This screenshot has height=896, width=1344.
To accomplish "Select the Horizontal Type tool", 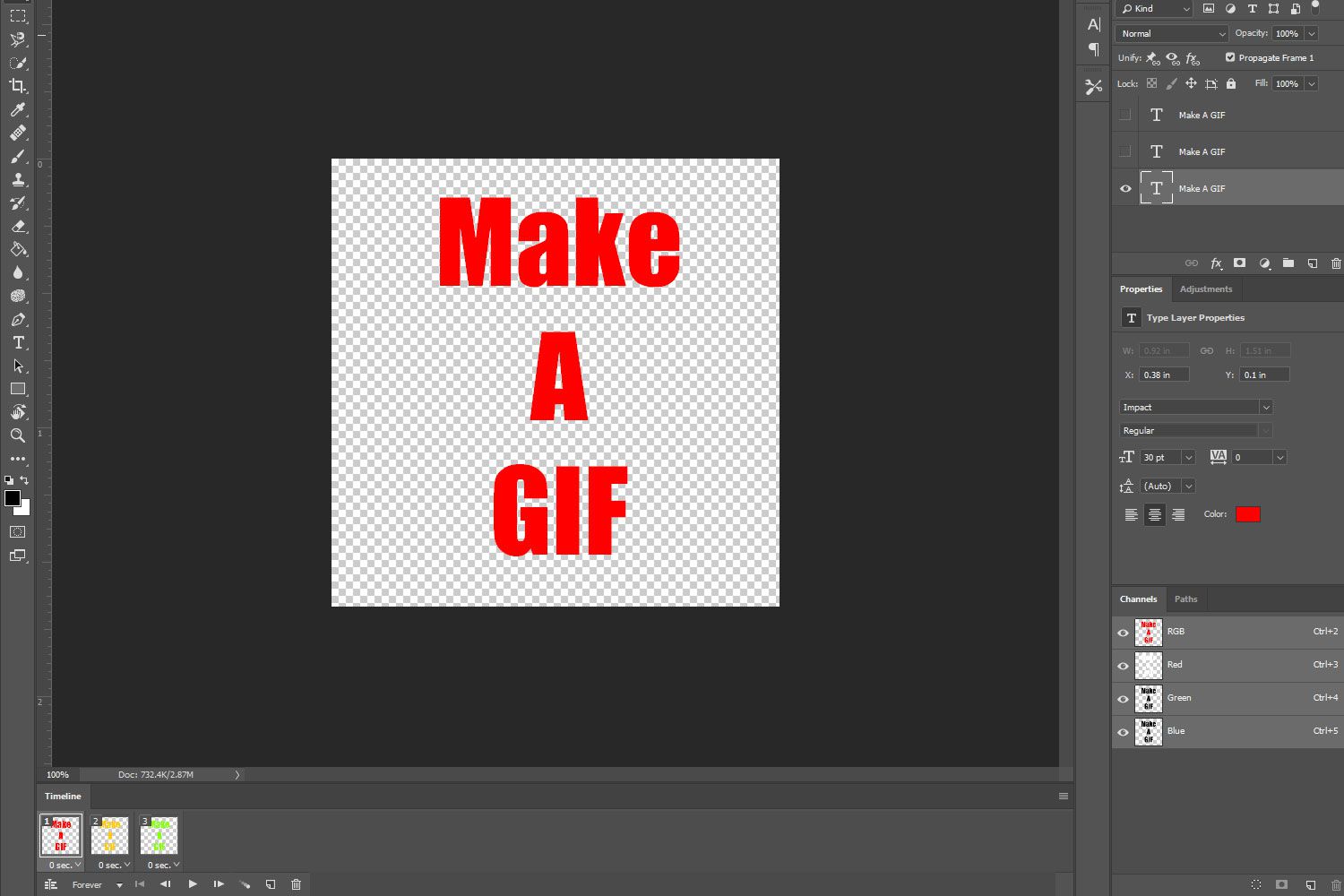I will [18, 342].
